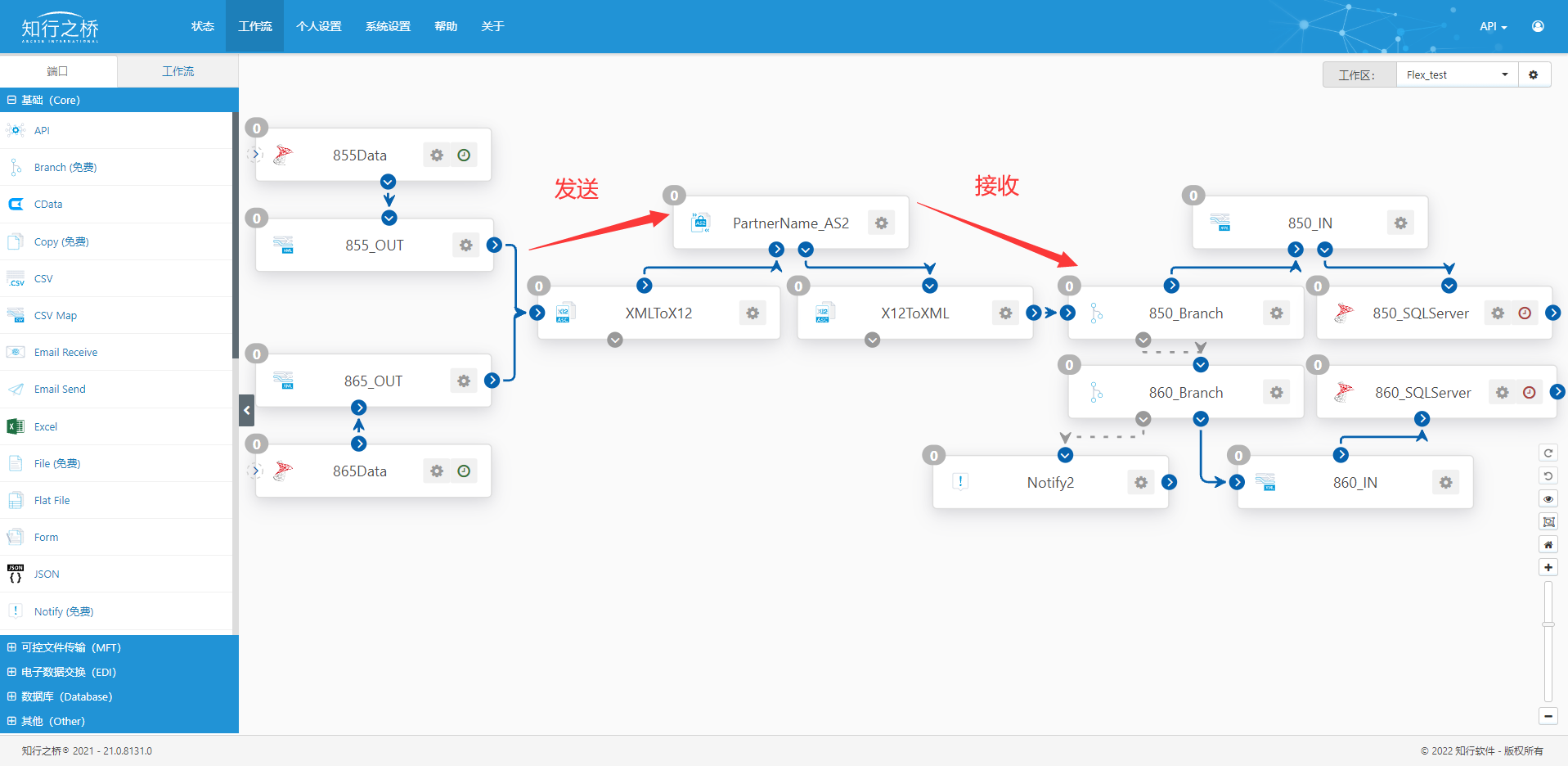Click branch icon on 860_Branch node
Viewport: 1568px width, 766px height.
click(x=1096, y=392)
